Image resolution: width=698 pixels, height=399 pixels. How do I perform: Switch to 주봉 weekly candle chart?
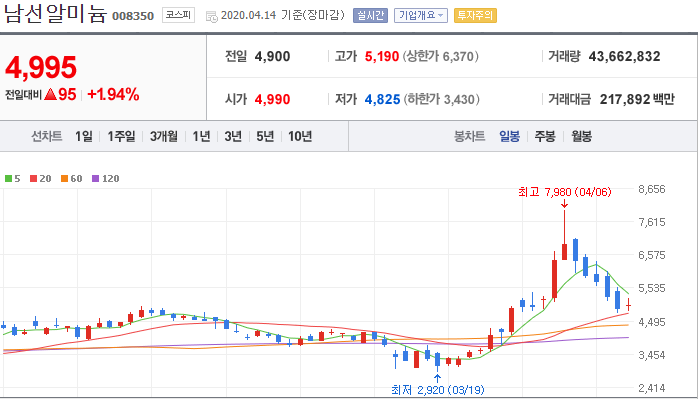pyautogui.click(x=545, y=136)
